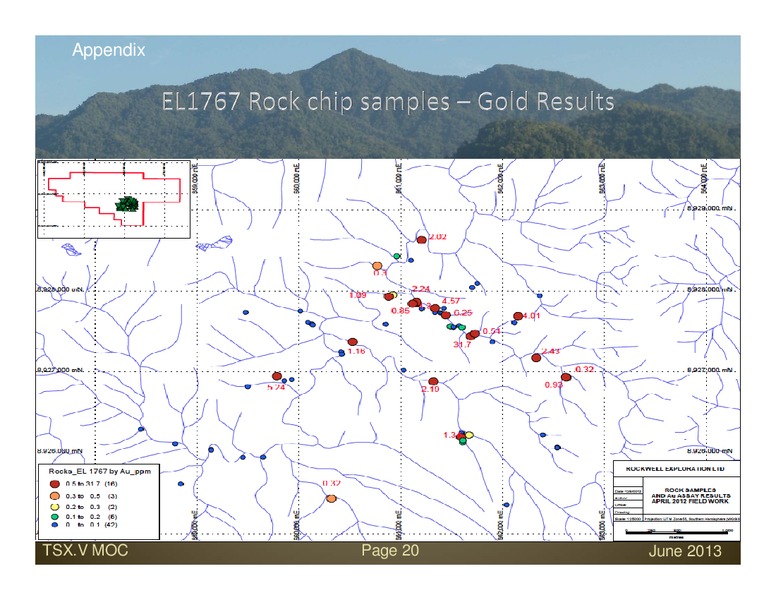Open the inset tenement location map thumbnail

pos(114,199)
